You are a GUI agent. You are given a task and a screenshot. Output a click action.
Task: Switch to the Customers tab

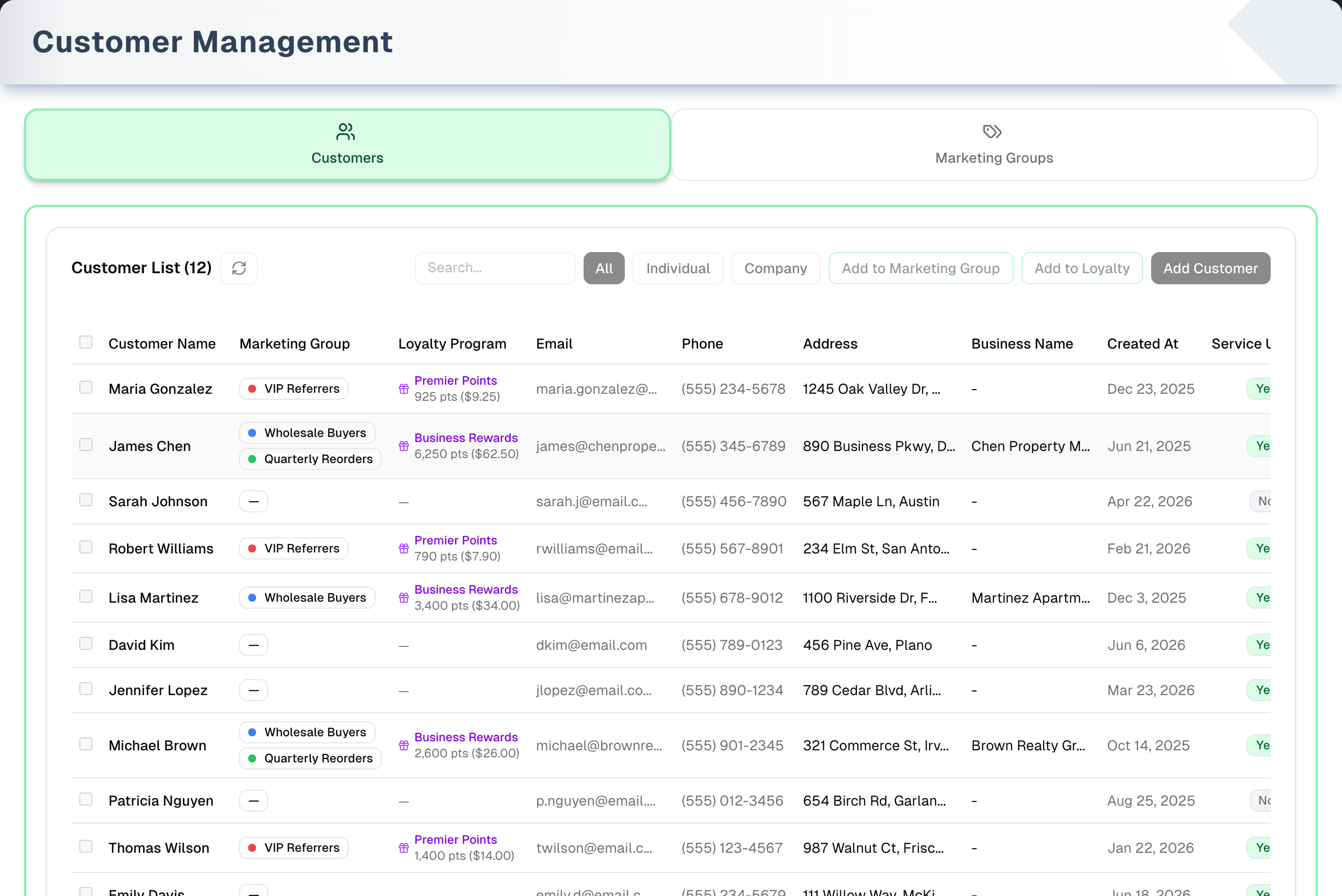348,145
